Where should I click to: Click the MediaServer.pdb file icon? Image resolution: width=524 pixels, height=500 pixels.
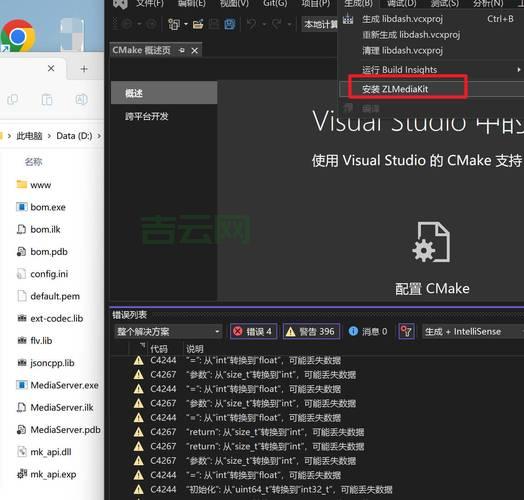click(x=21, y=430)
